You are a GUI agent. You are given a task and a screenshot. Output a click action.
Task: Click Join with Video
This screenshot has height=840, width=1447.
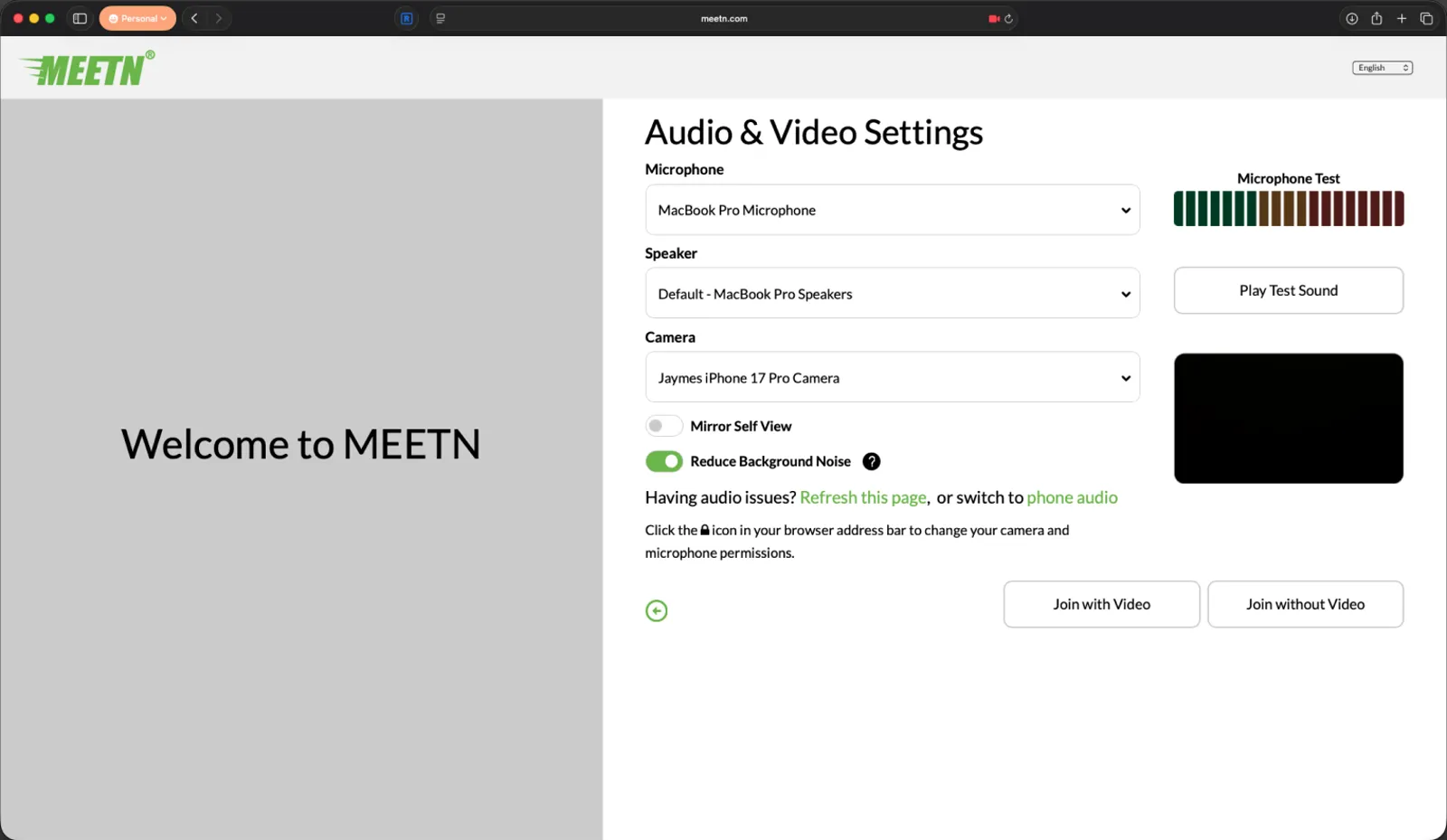click(1102, 604)
